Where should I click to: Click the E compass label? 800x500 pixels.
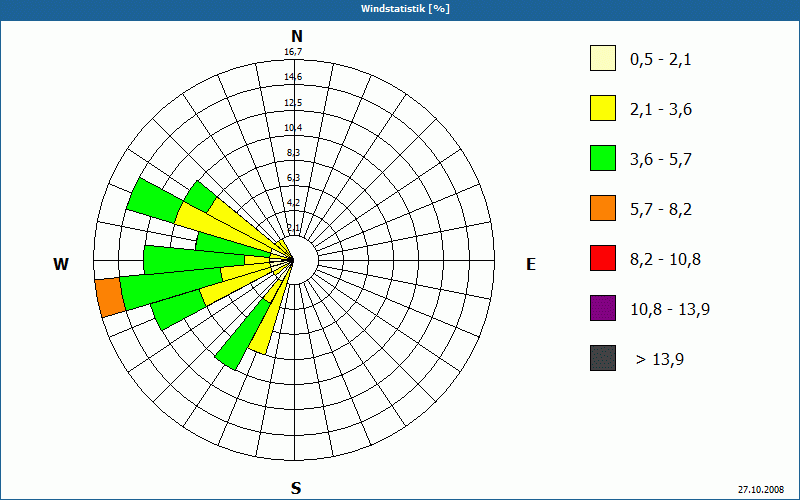[531, 264]
